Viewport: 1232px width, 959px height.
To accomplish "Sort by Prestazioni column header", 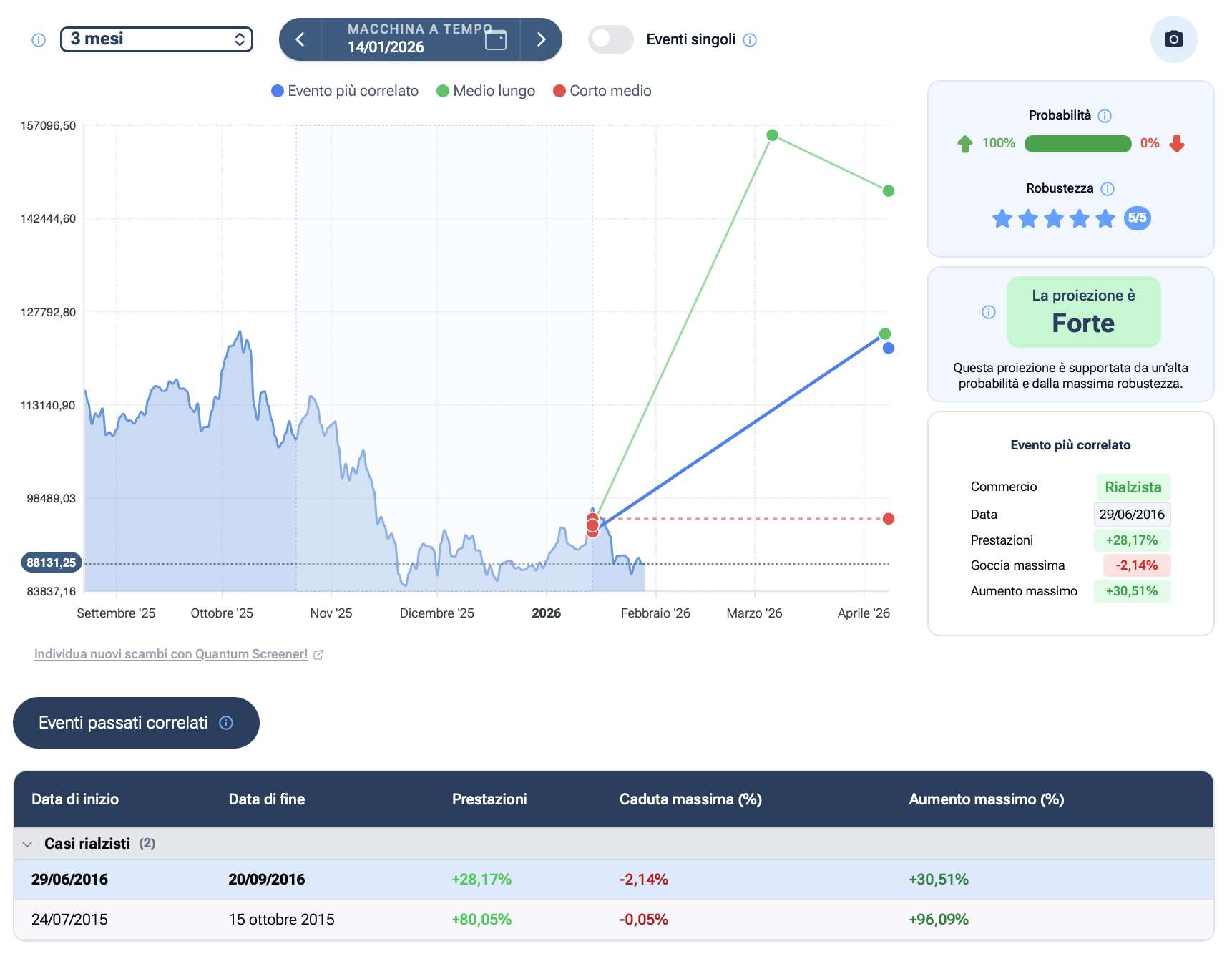I will pos(489,799).
